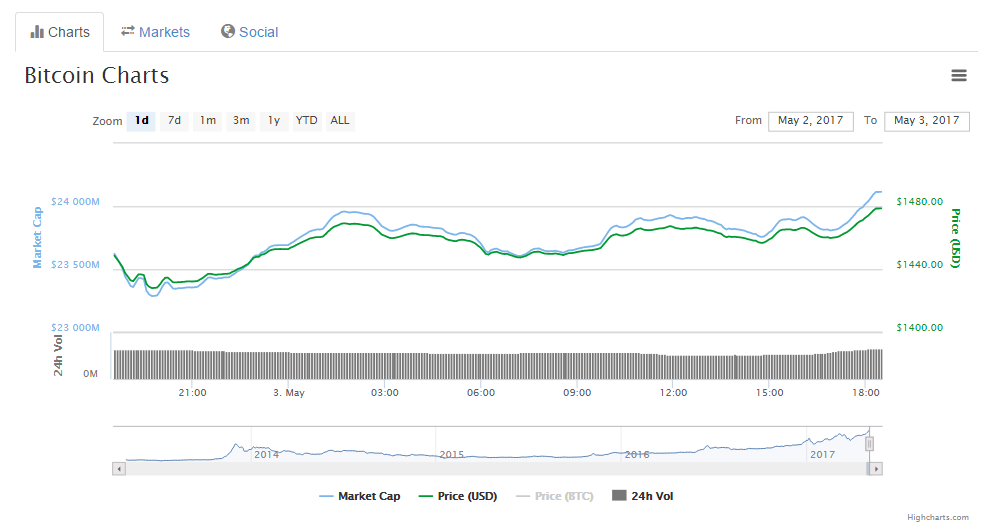Select the 1d zoom range
This screenshot has width=990, height=524.
(141, 121)
